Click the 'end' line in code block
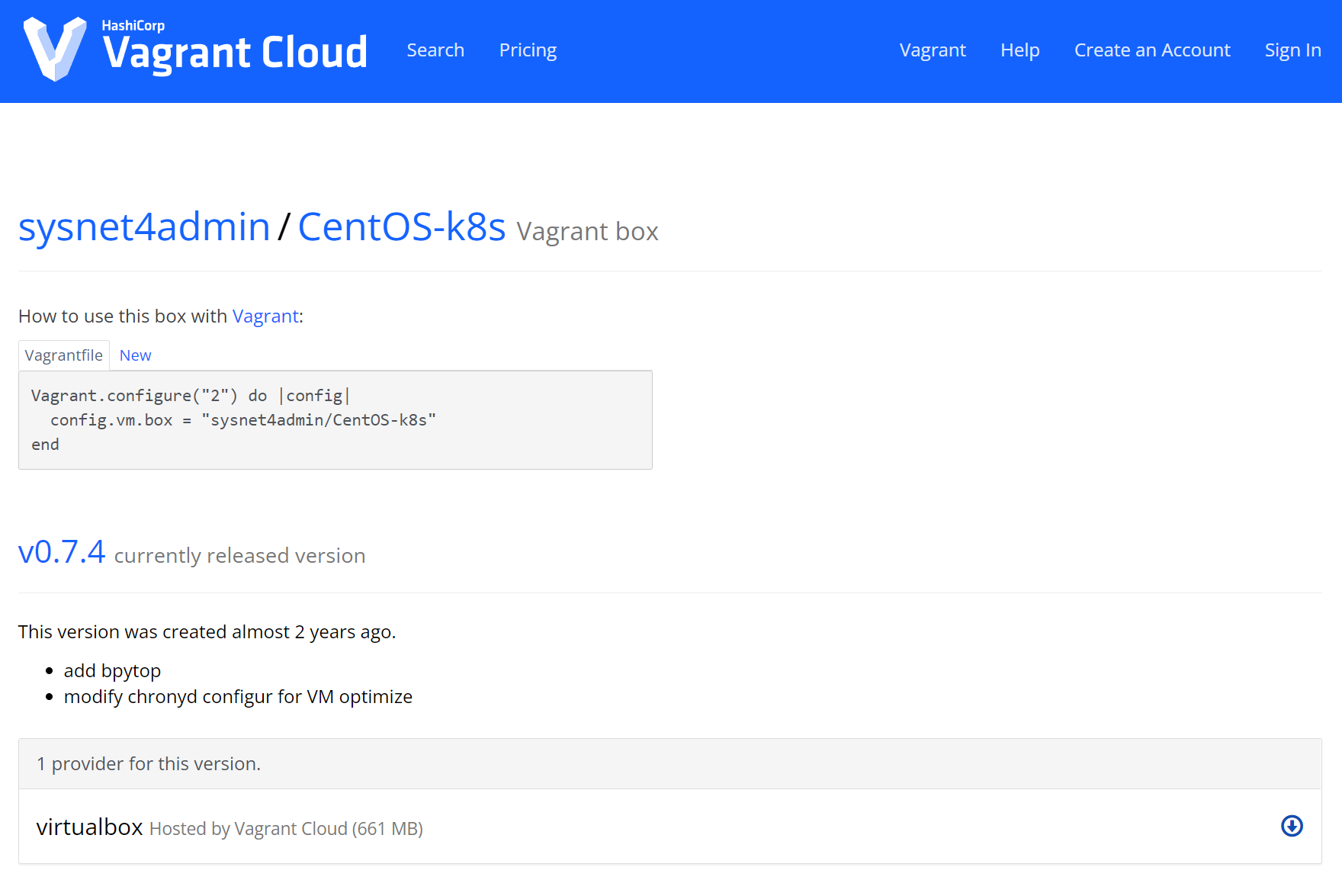The height and width of the screenshot is (896, 1342). tap(45, 445)
